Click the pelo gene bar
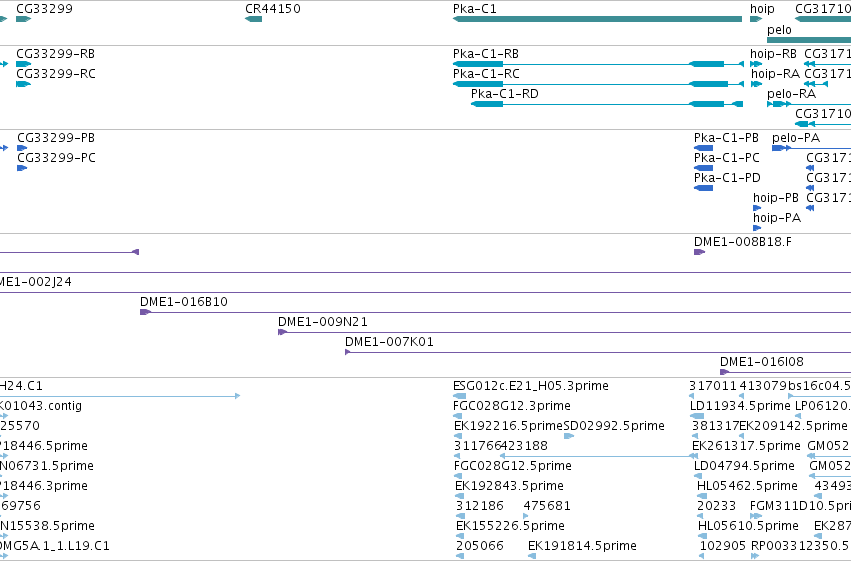 (x=809, y=40)
